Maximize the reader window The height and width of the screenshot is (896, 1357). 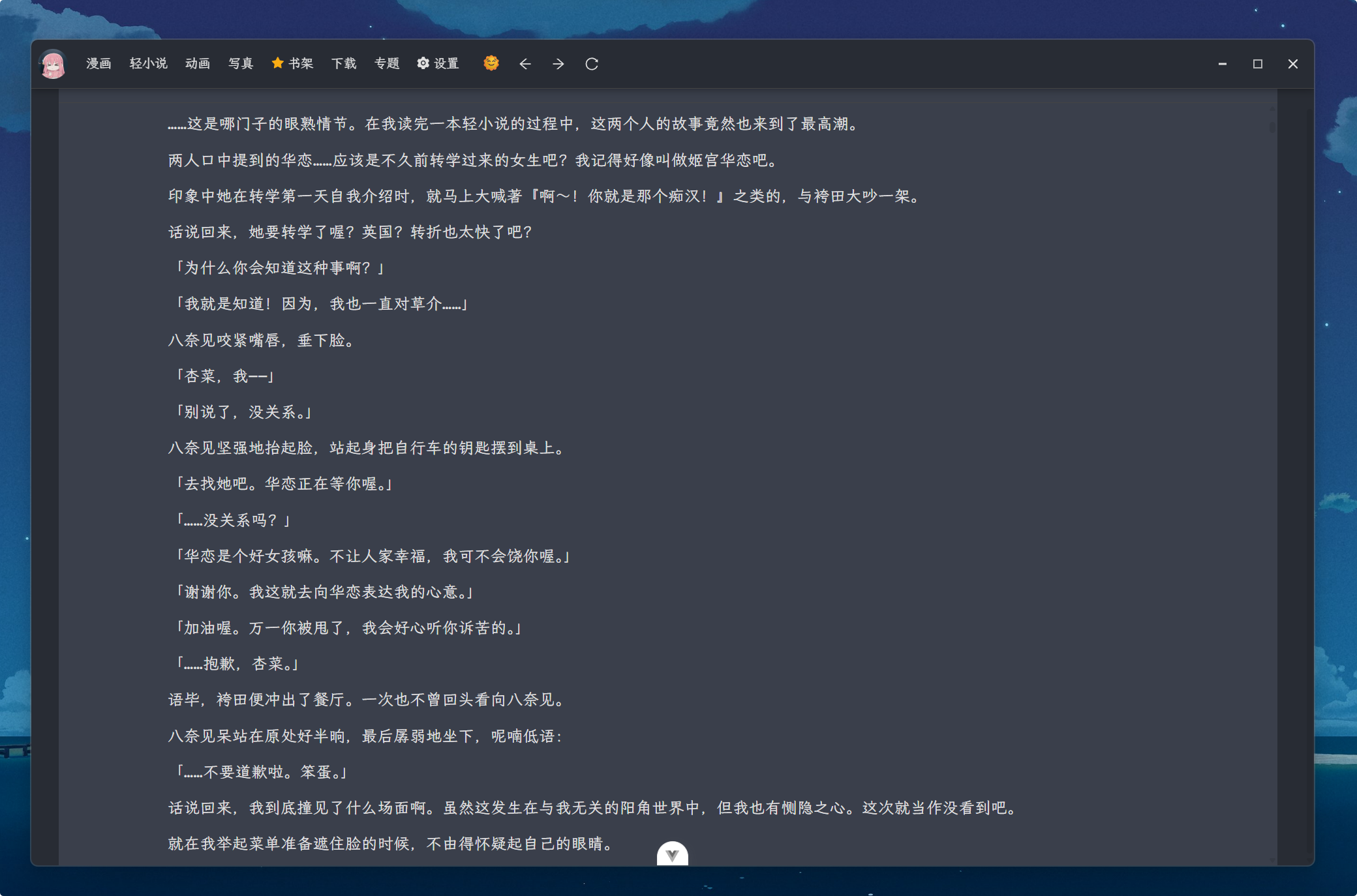coord(1258,64)
